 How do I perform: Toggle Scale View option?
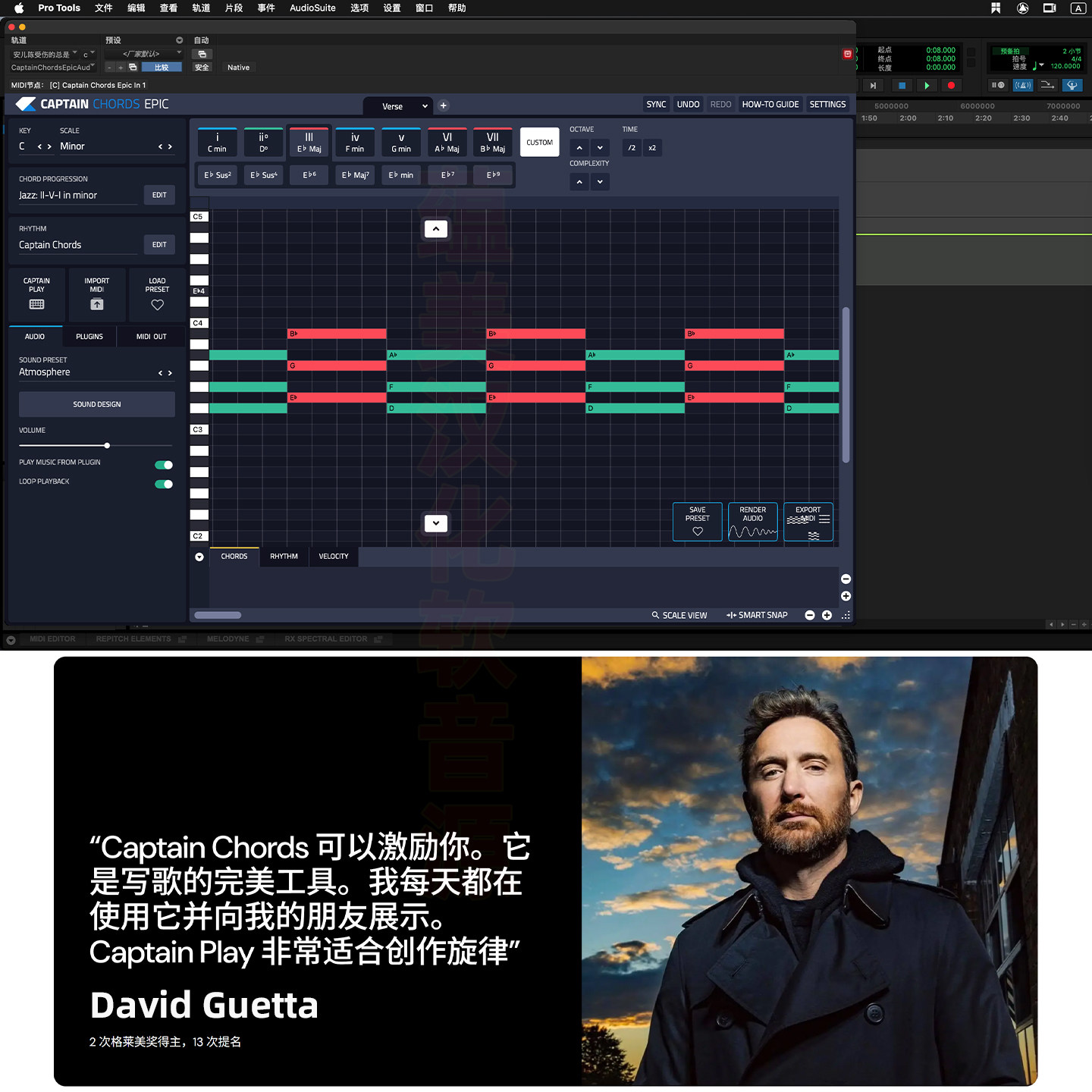point(679,615)
